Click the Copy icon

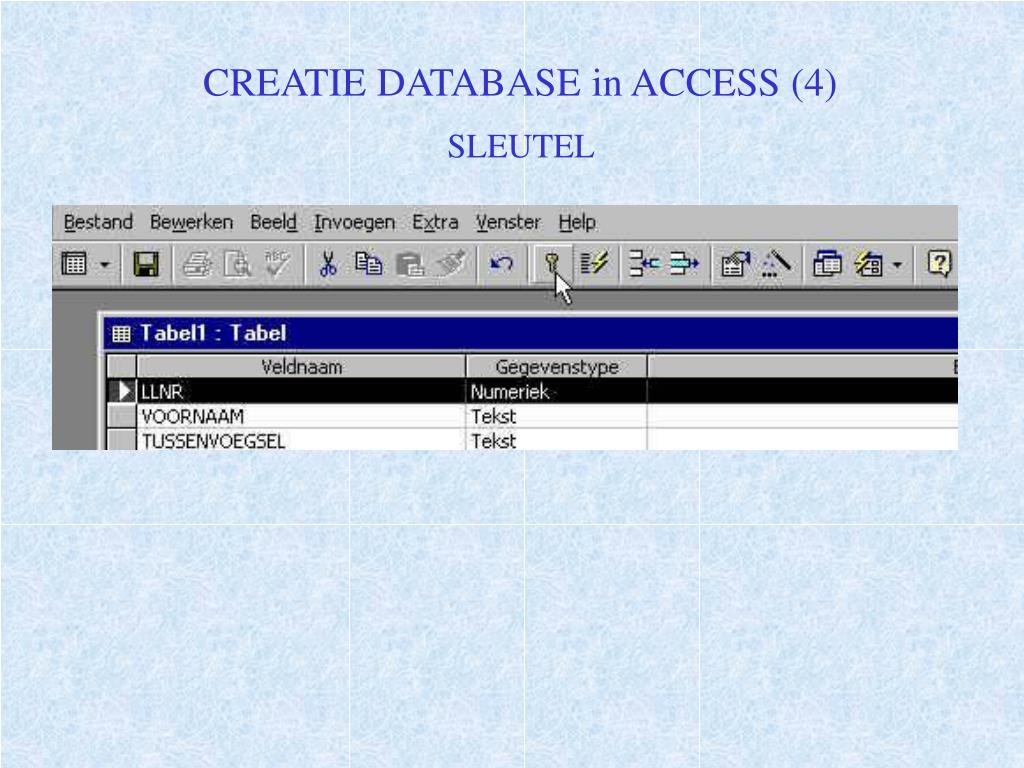(368, 264)
